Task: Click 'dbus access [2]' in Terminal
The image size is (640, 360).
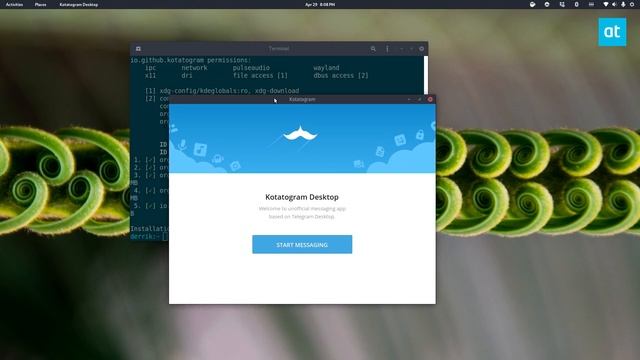Action: tap(341, 76)
